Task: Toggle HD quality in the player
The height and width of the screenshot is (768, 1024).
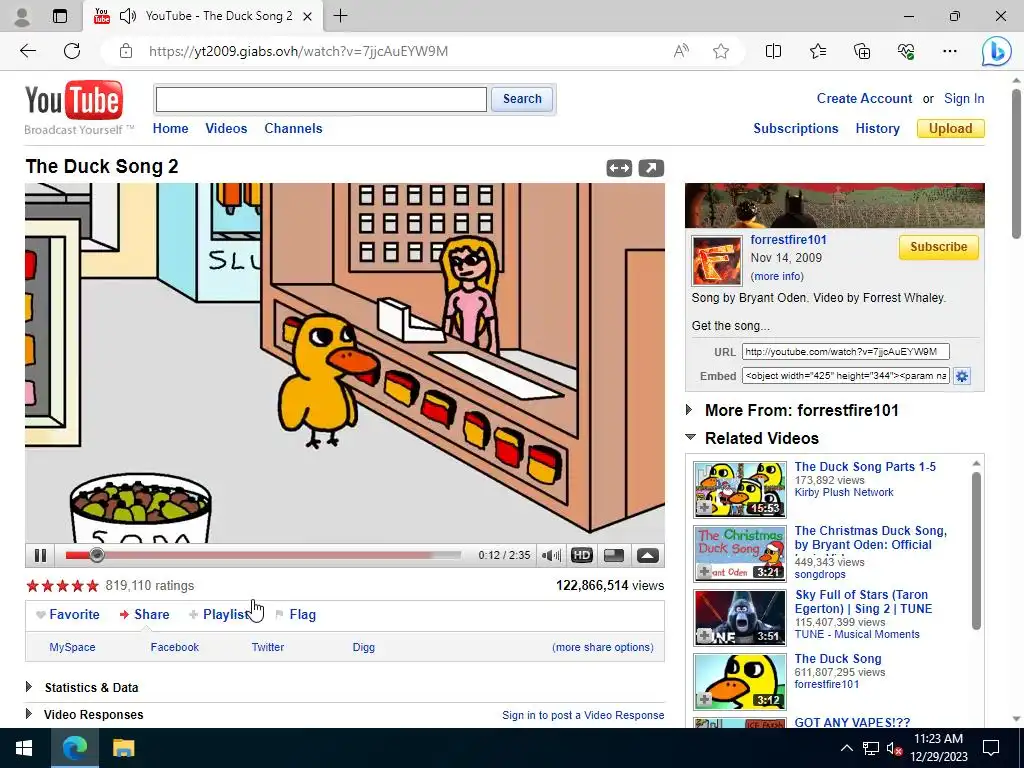Action: point(581,555)
